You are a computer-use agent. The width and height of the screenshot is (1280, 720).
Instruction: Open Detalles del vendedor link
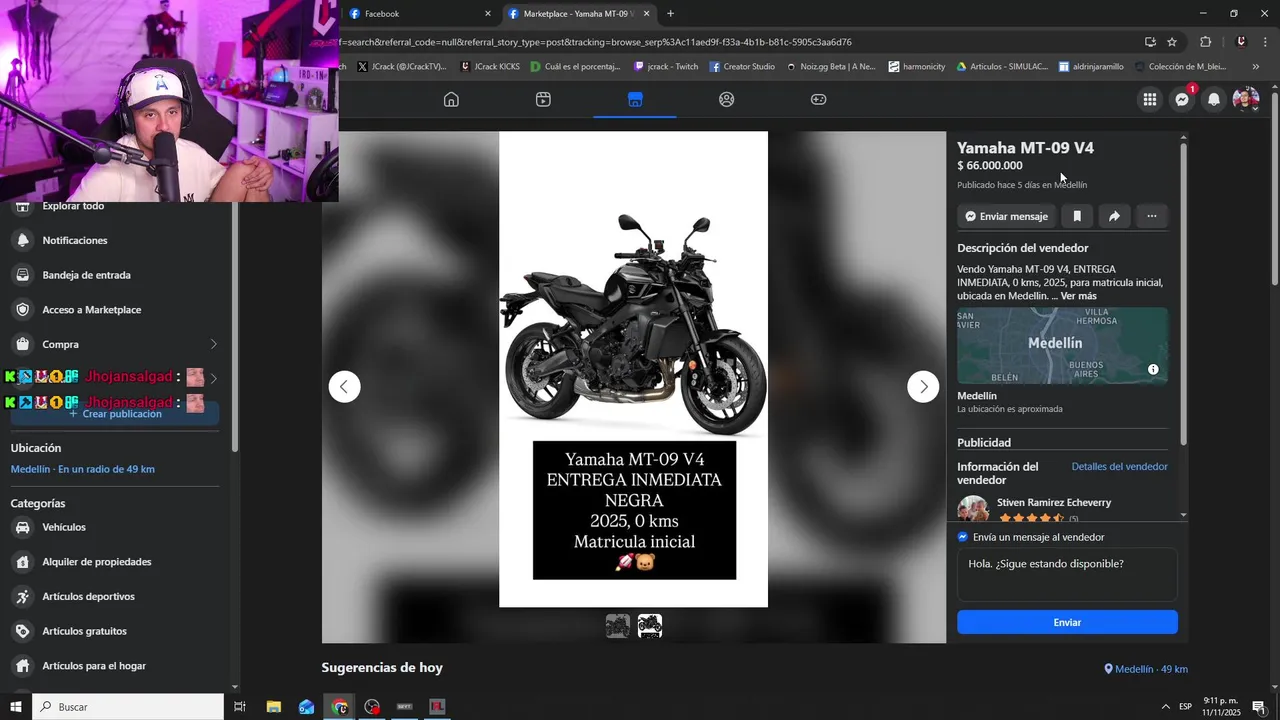click(x=1119, y=467)
